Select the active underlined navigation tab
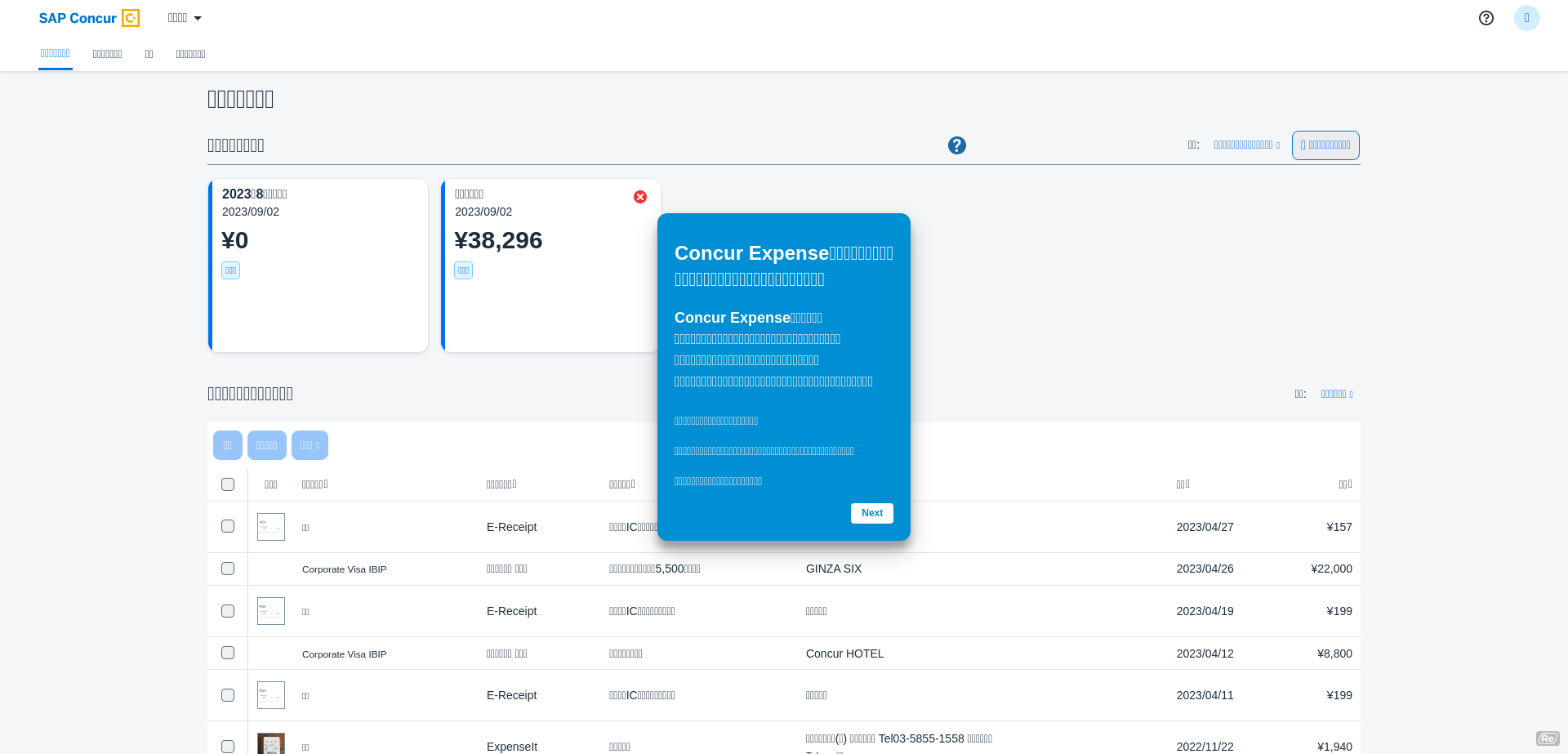The width and height of the screenshot is (1568, 754). (56, 53)
